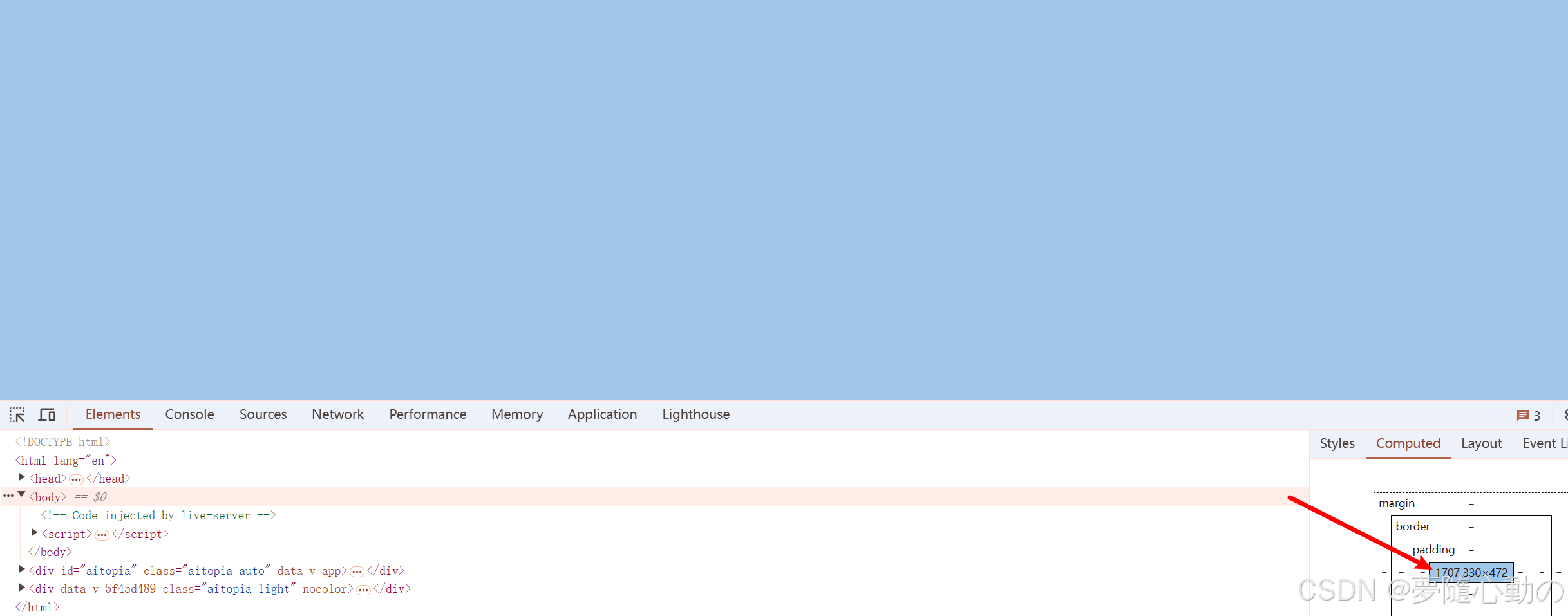Select the Computed pane tab
Viewport: 1568px width, 616px height.
point(1408,443)
